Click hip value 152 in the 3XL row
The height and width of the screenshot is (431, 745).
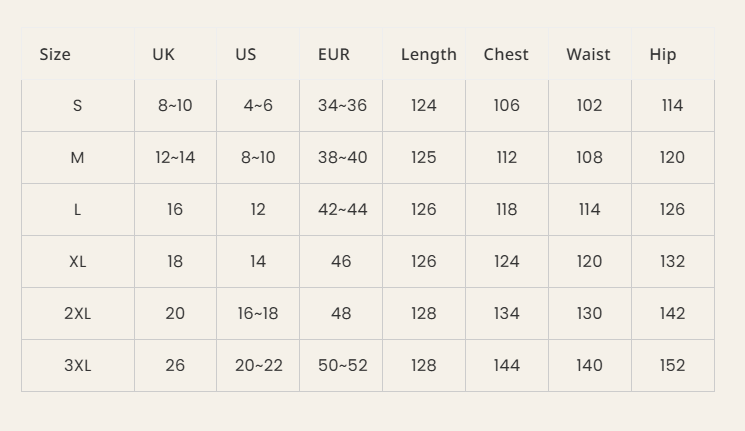coord(672,366)
